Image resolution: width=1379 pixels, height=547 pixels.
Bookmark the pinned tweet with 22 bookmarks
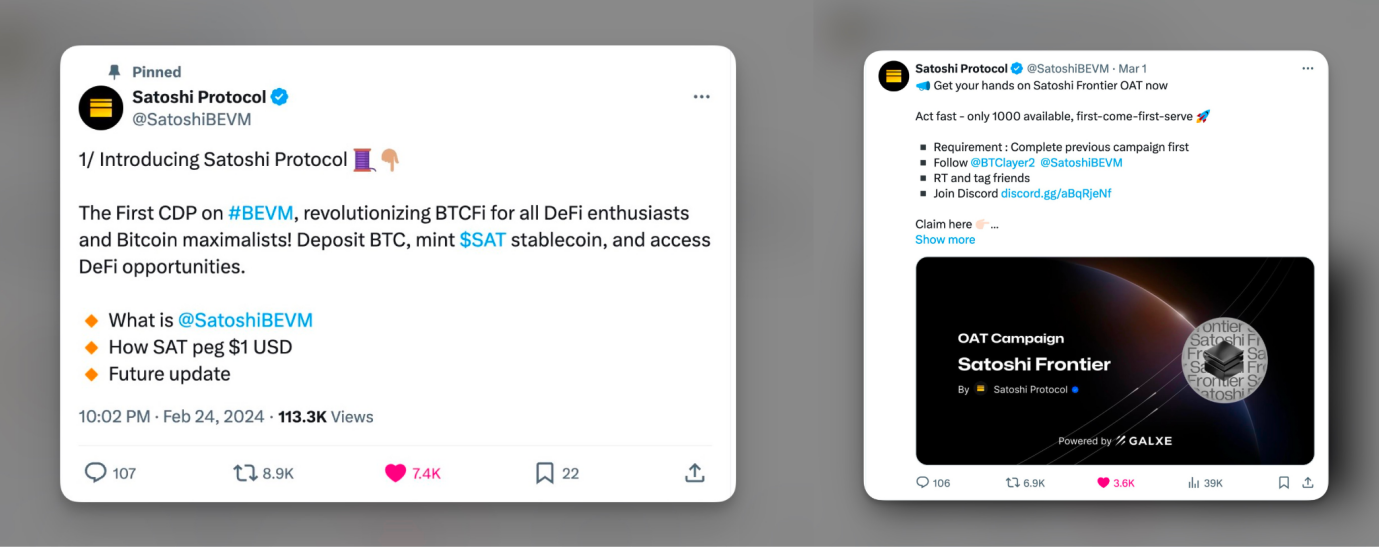[x=545, y=473]
